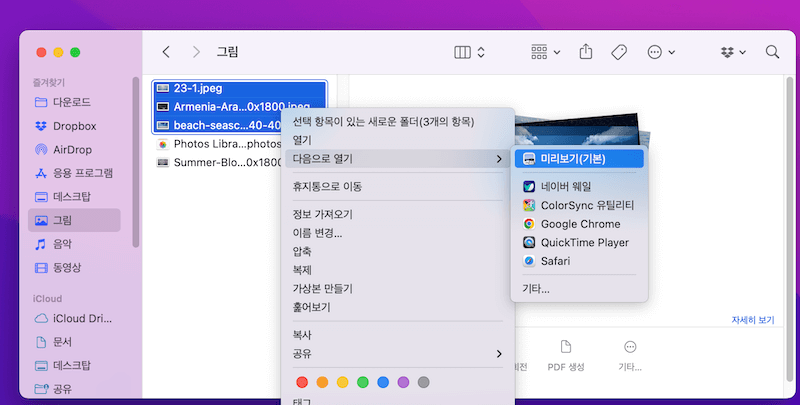This screenshot has height=405, width=800.
Task: Choose 열기 in the context menu
Action: [397, 140]
